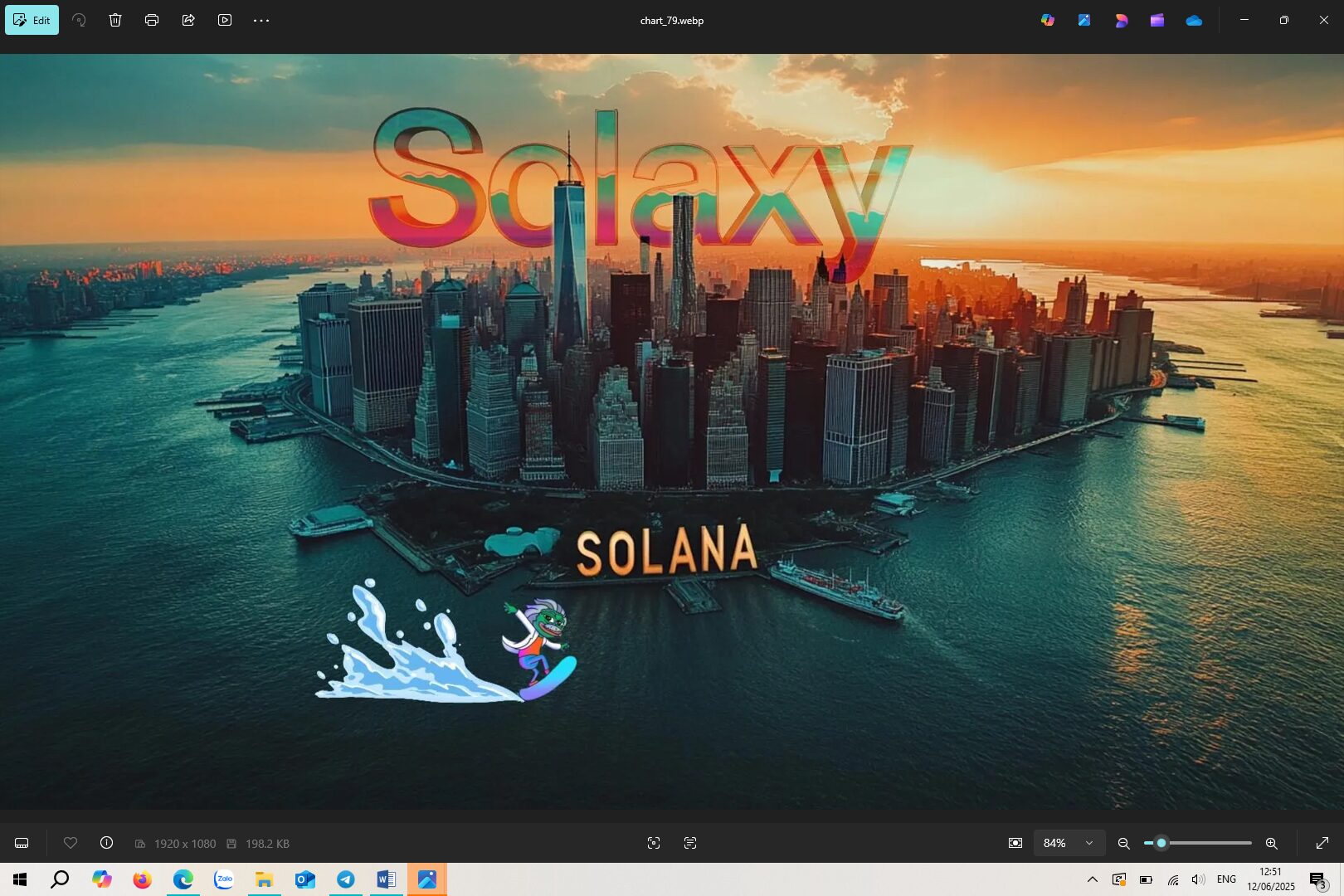Switch to Microsoft Edge in taskbar
This screenshot has width=1344, height=896.
[x=183, y=879]
